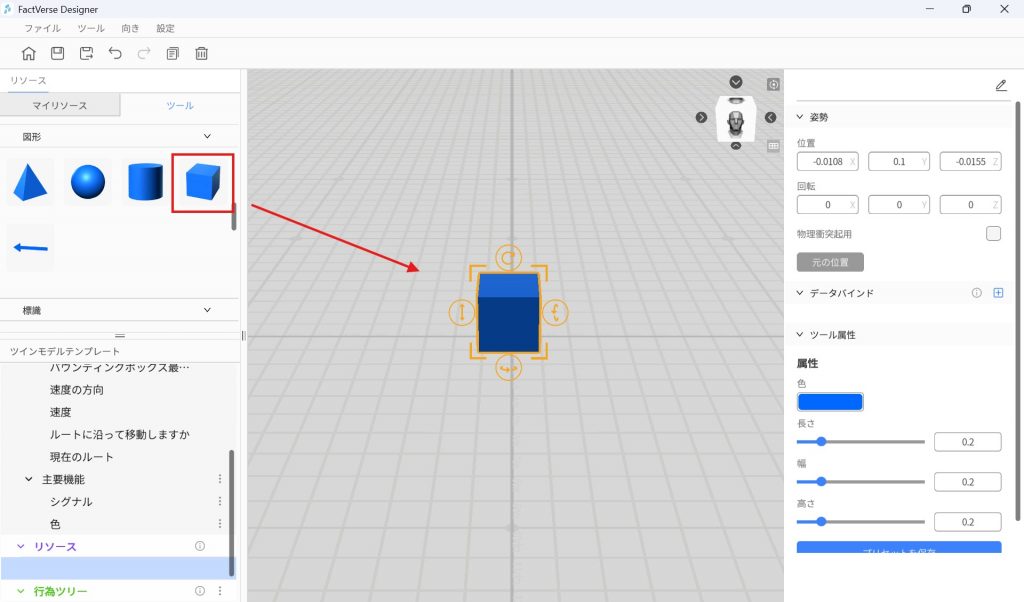
Task: Open the ファイル menu
Action: pyautogui.click(x=42, y=29)
